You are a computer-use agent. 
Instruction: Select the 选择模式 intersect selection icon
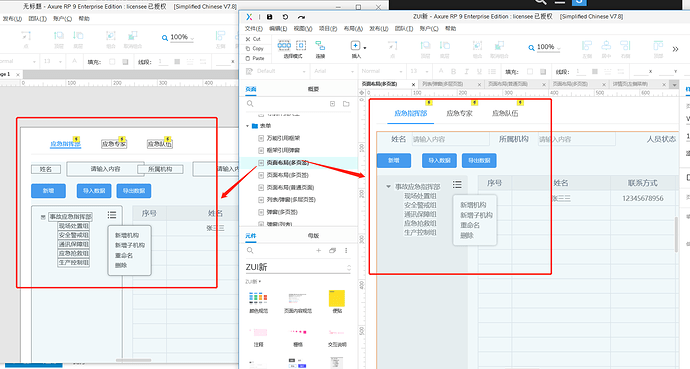284,45
